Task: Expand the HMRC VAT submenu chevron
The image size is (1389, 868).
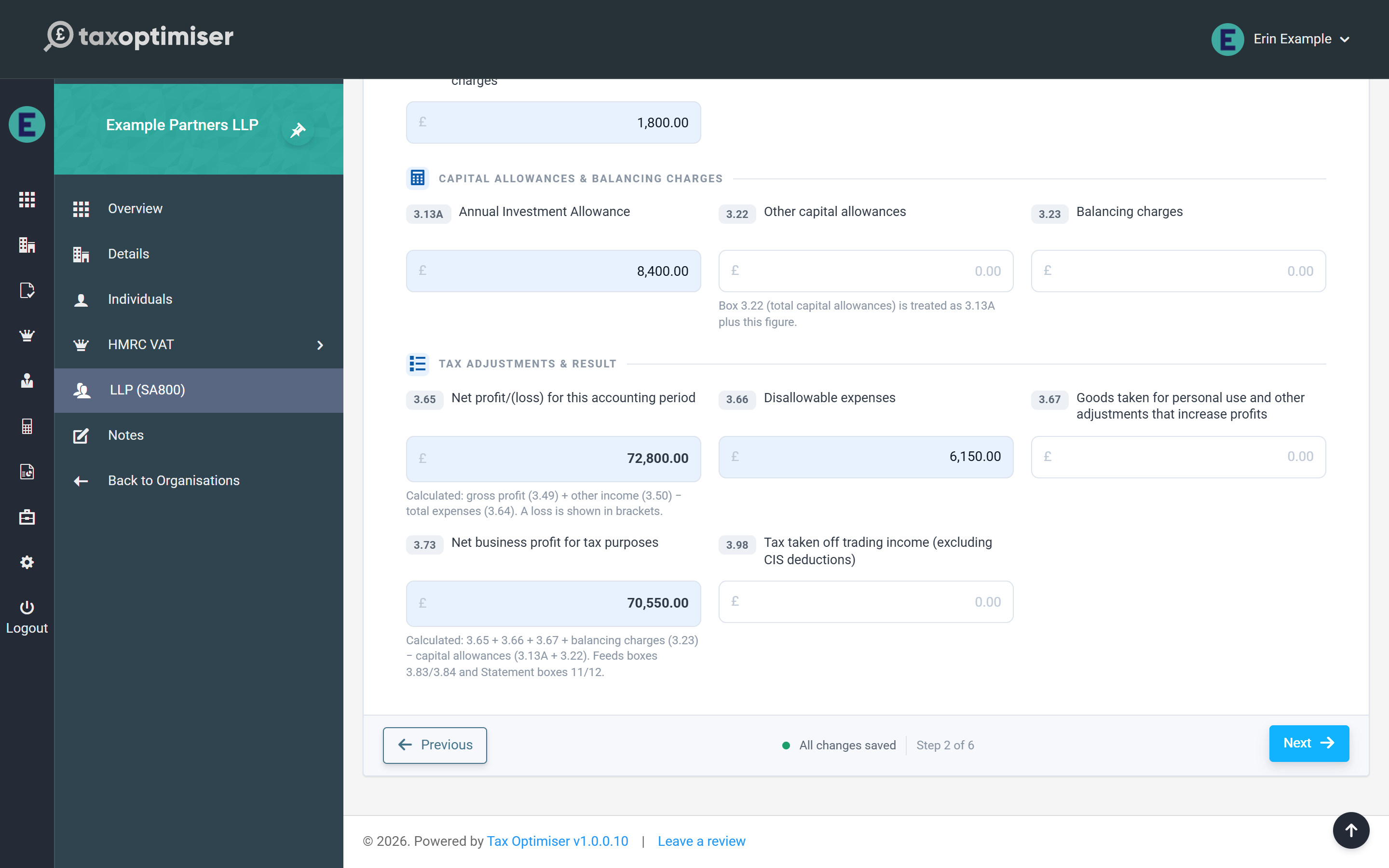Action: point(320,345)
